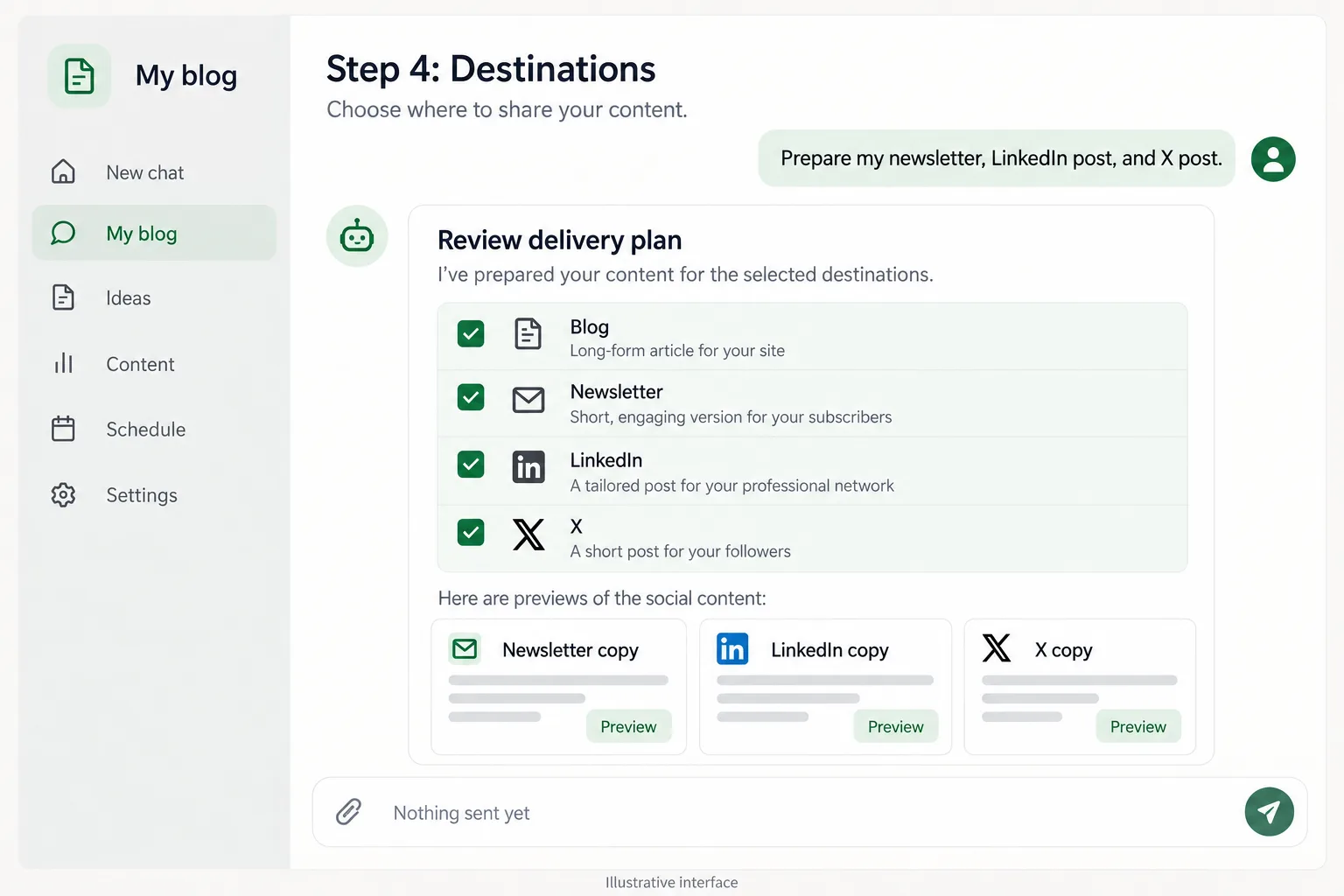Click the house icon beside New chat

click(63, 171)
